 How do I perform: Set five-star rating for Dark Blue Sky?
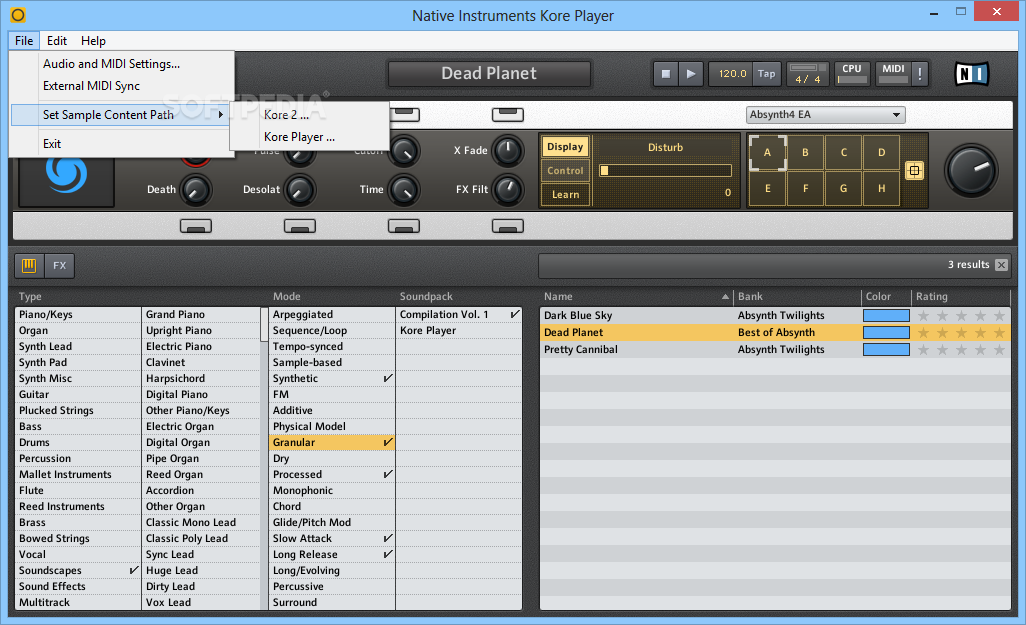(999, 315)
